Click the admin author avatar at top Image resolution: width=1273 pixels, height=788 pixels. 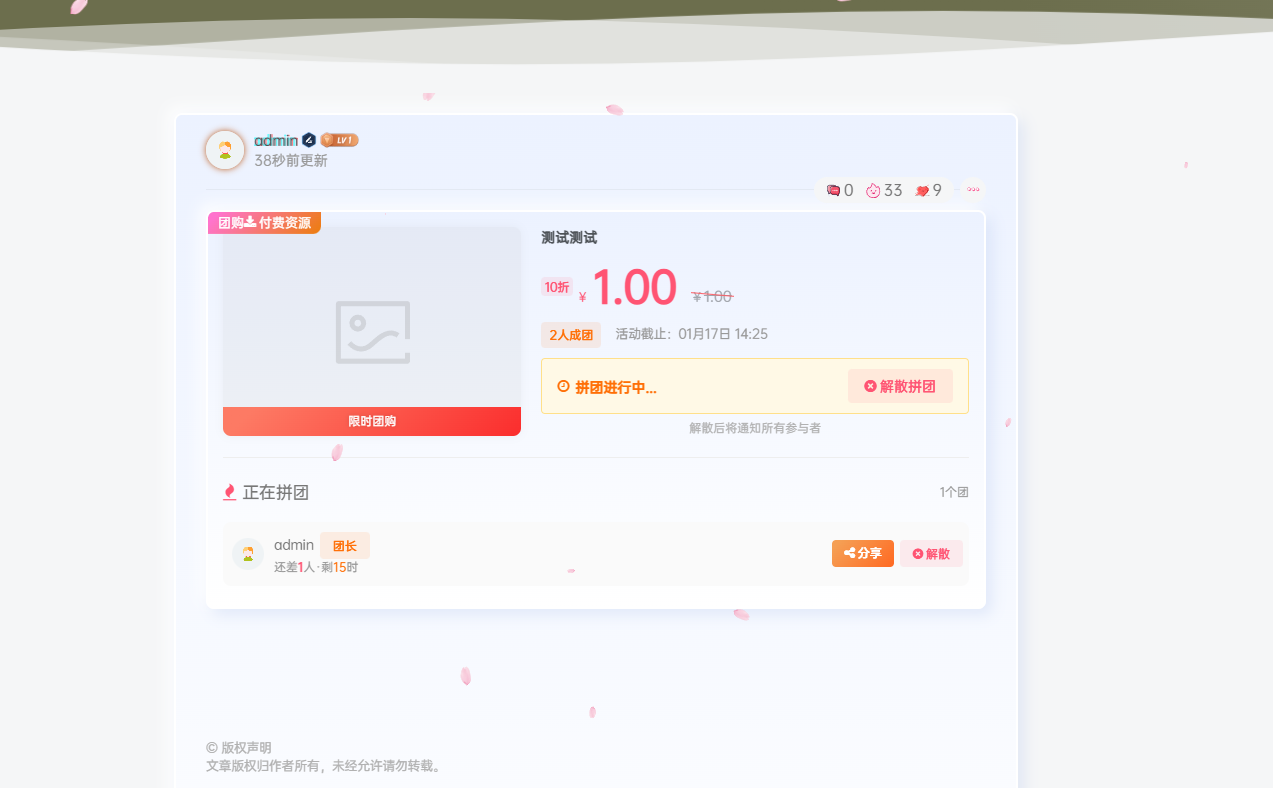tap(225, 150)
